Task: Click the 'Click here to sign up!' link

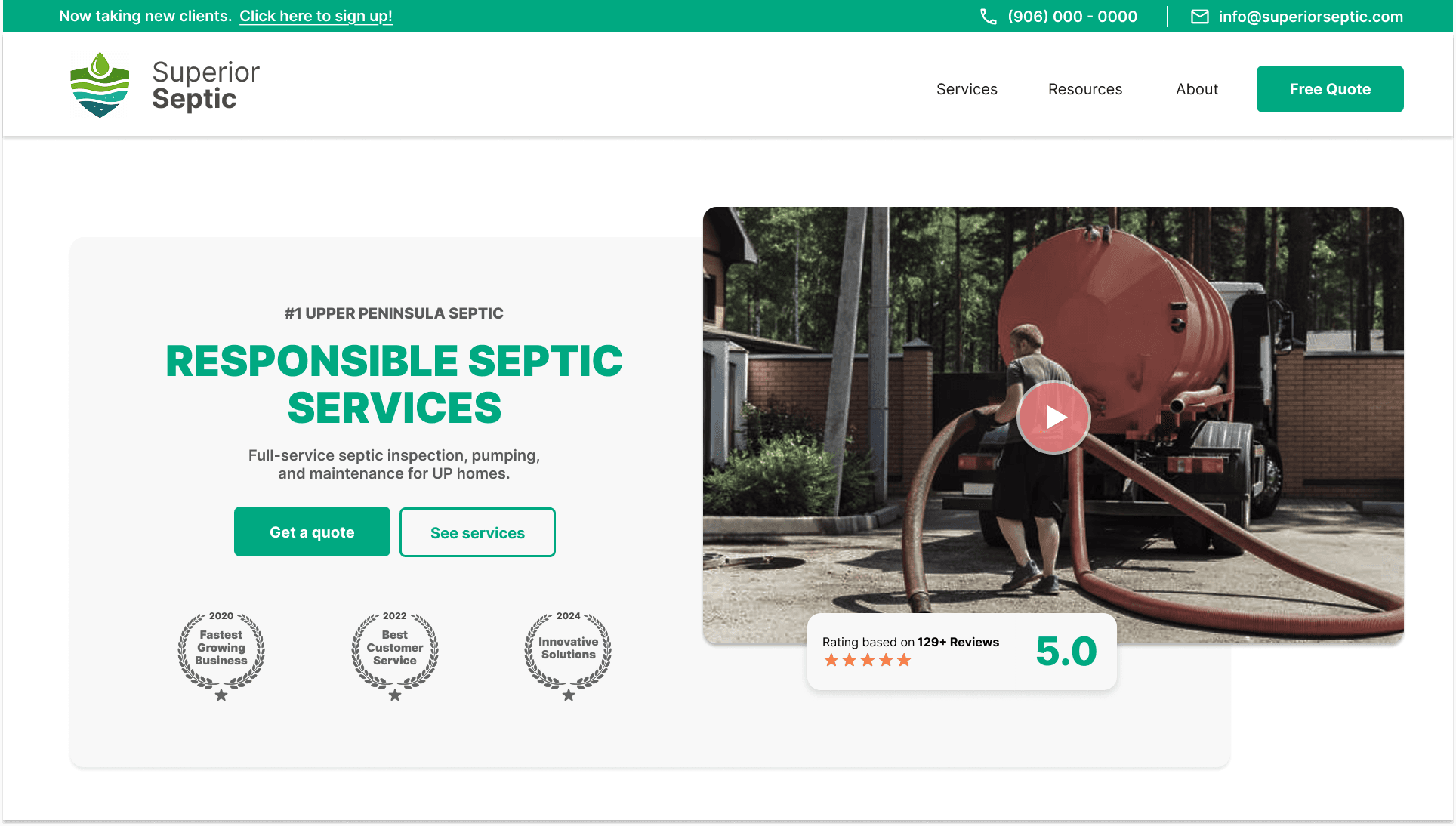Action: coord(316,15)
